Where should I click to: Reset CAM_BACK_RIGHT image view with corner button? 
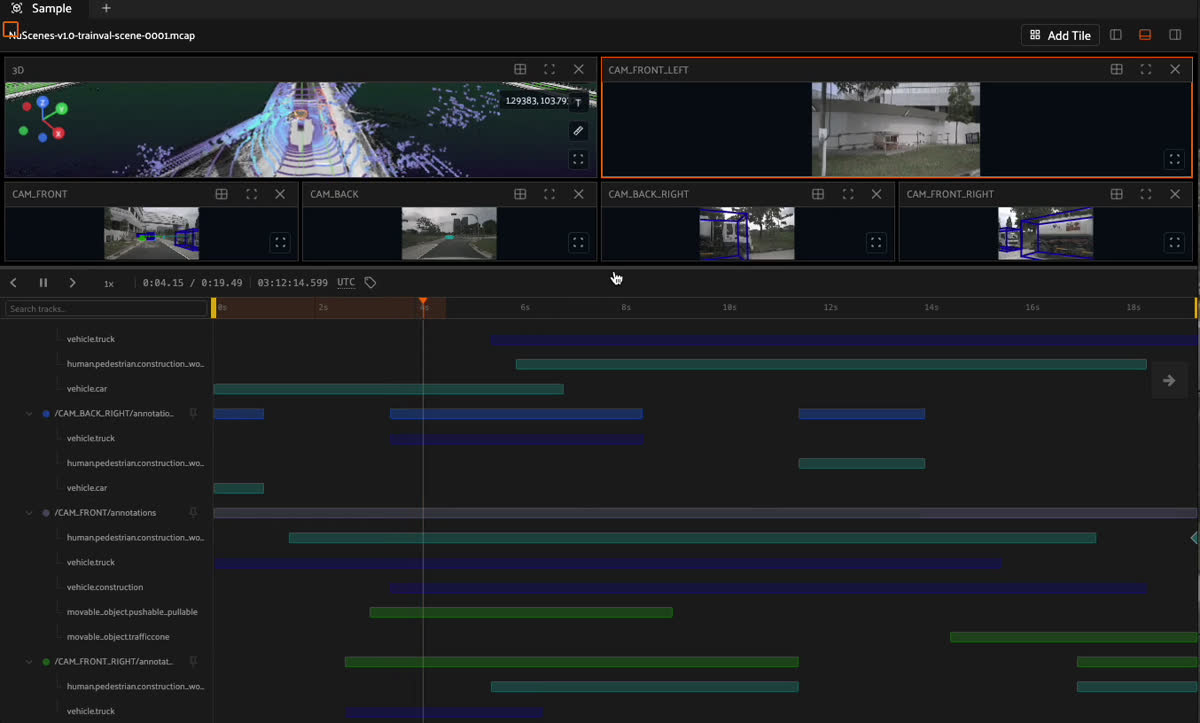876,242
